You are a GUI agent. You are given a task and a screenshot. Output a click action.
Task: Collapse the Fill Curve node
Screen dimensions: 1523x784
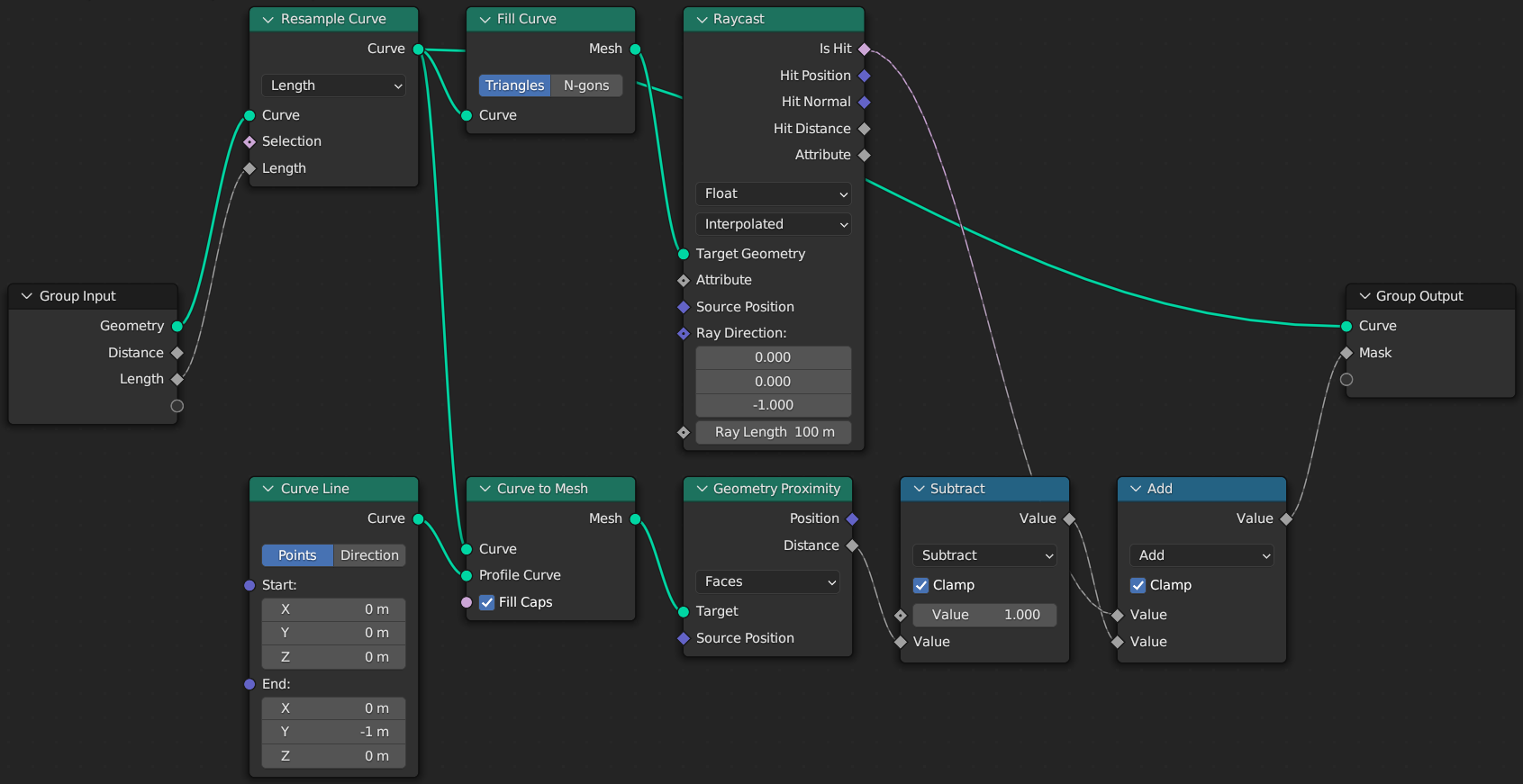pyautogui.click(x=485, y=19)
